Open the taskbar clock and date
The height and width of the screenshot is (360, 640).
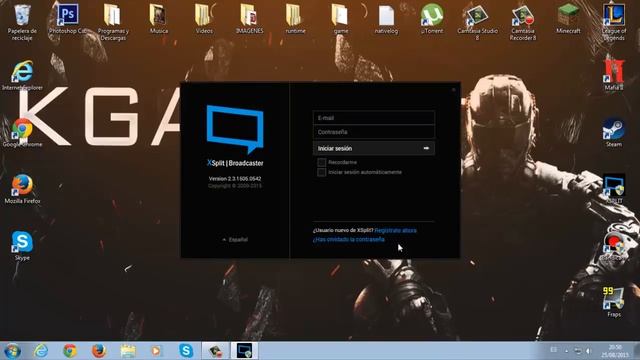click(x=615, y=351)
